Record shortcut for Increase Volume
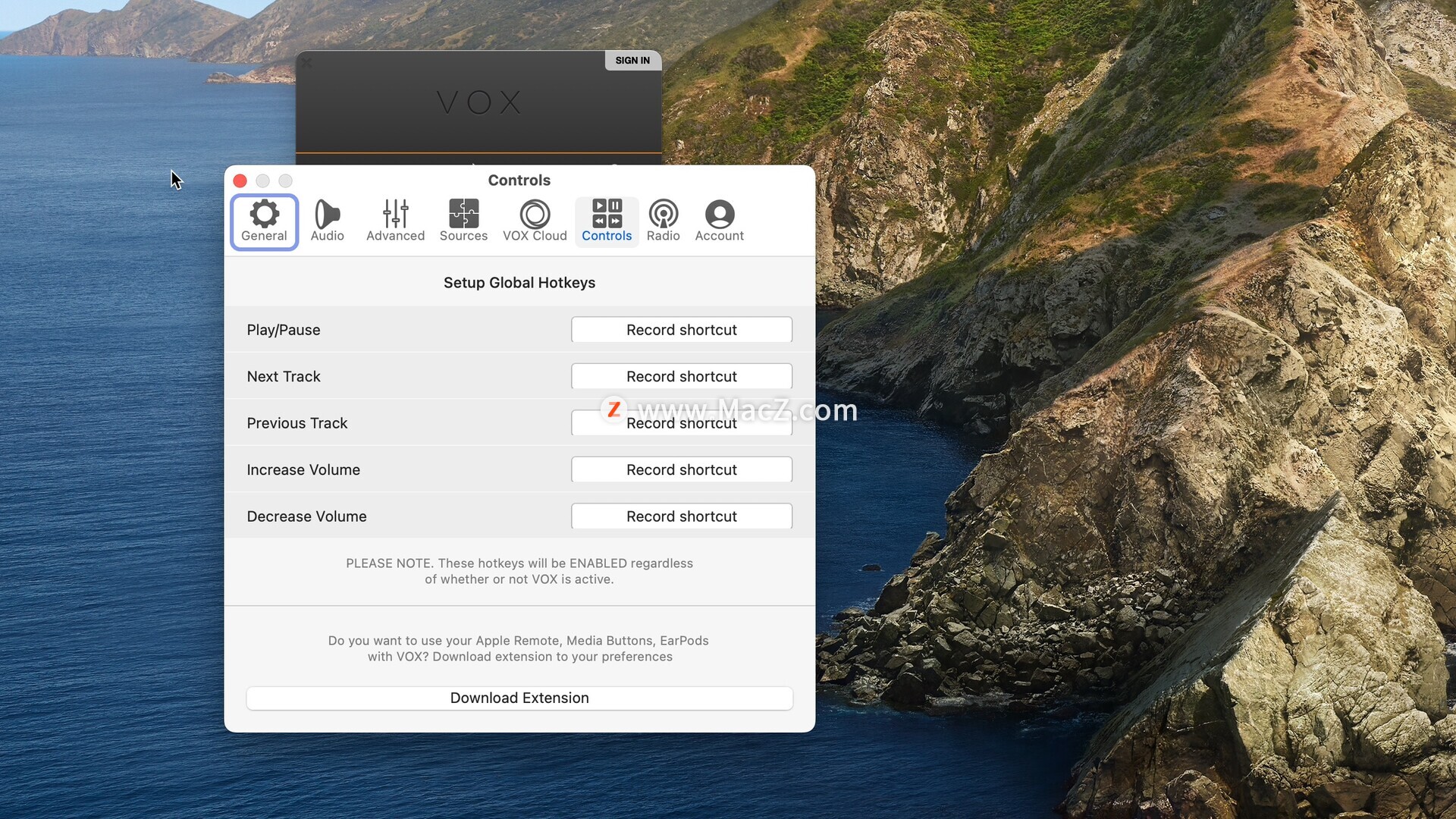Viewport: 1456px width, 819px height. 682,469
